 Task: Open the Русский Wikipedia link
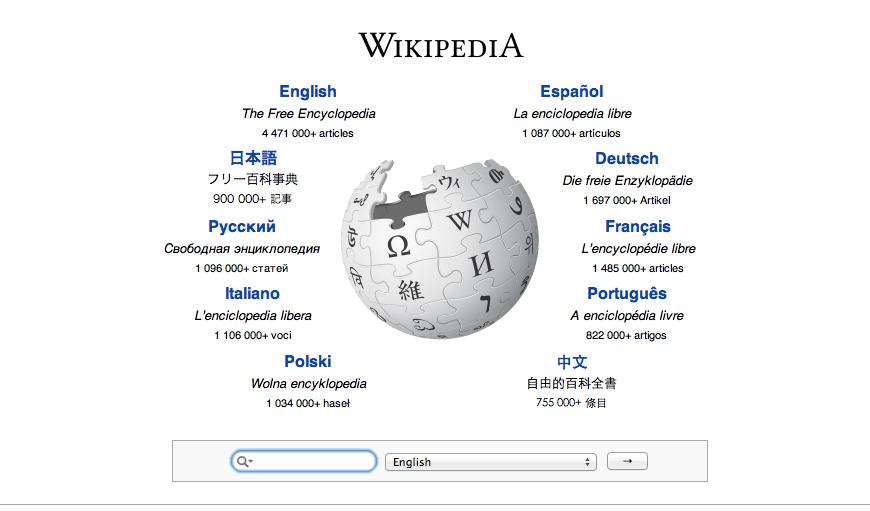point(242,227)
